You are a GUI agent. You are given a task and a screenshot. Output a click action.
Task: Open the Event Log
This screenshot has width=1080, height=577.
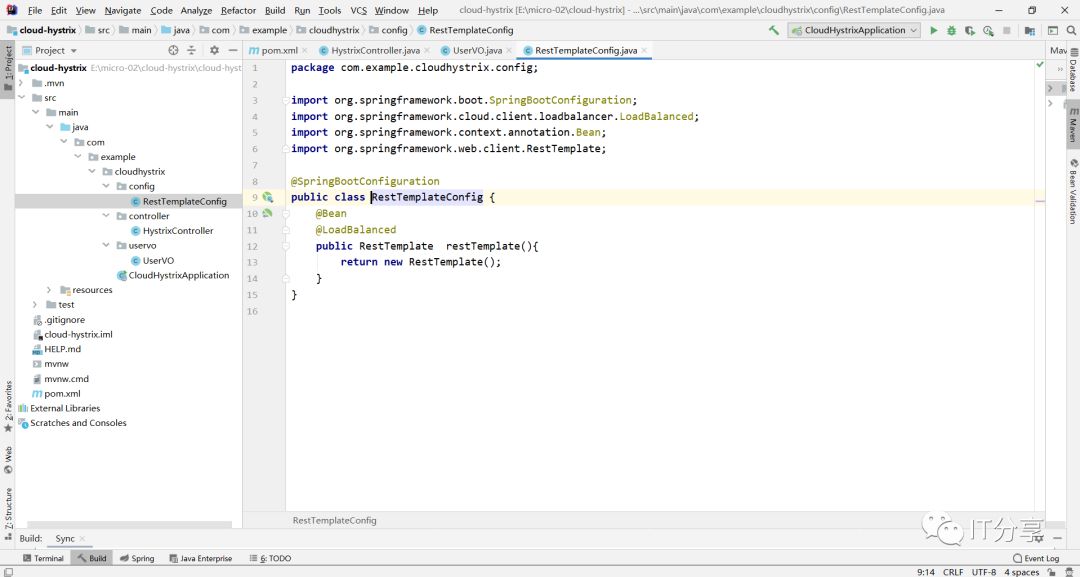point(1035,558)
